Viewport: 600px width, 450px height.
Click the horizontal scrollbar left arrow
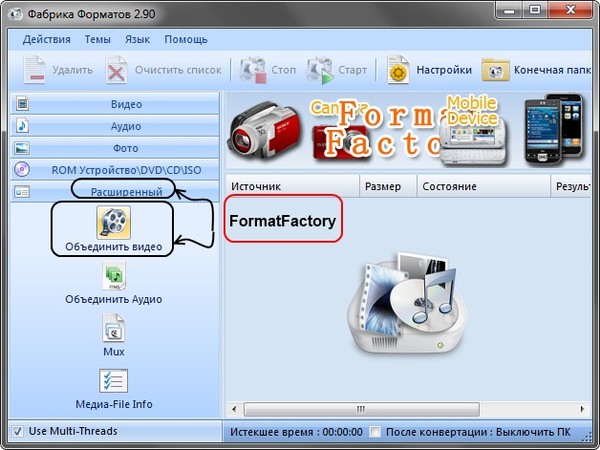pyautogui.click(x=234, y=409)
